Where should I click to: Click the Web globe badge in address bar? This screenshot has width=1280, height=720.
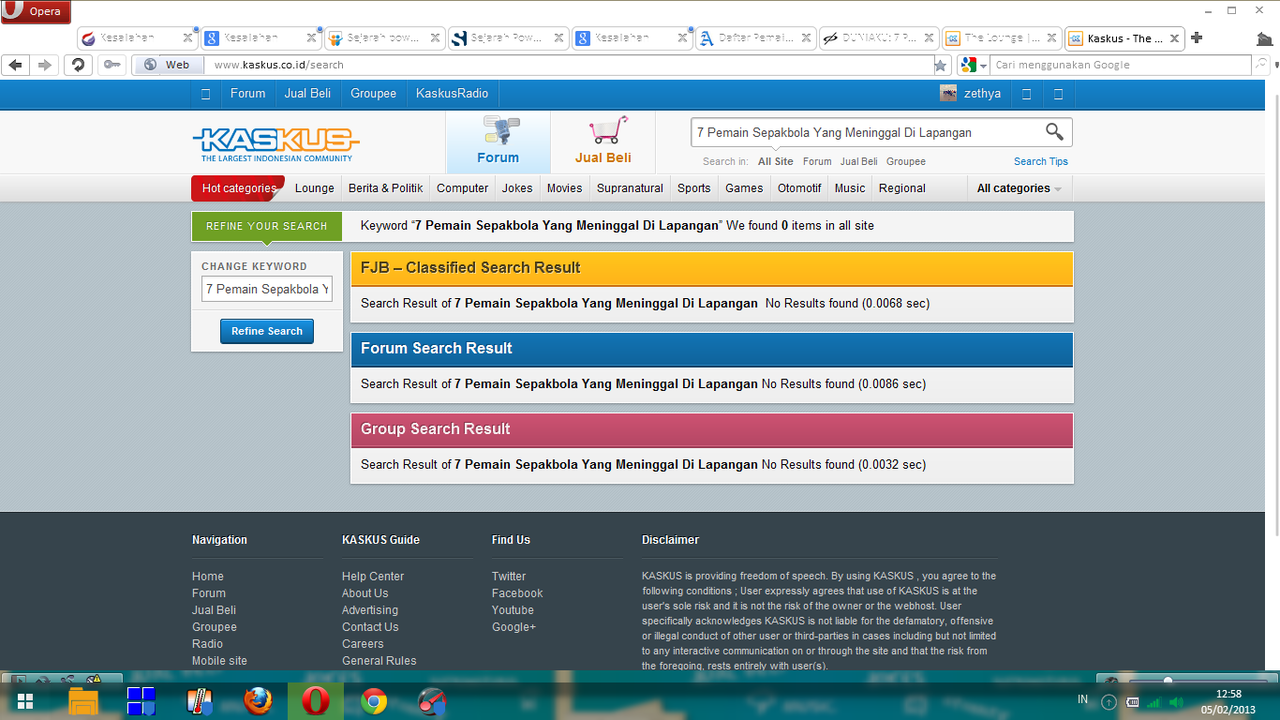167,65
